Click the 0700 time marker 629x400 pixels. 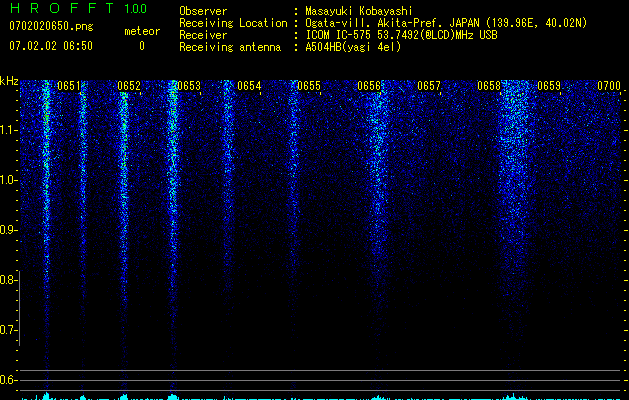(609, 86)
